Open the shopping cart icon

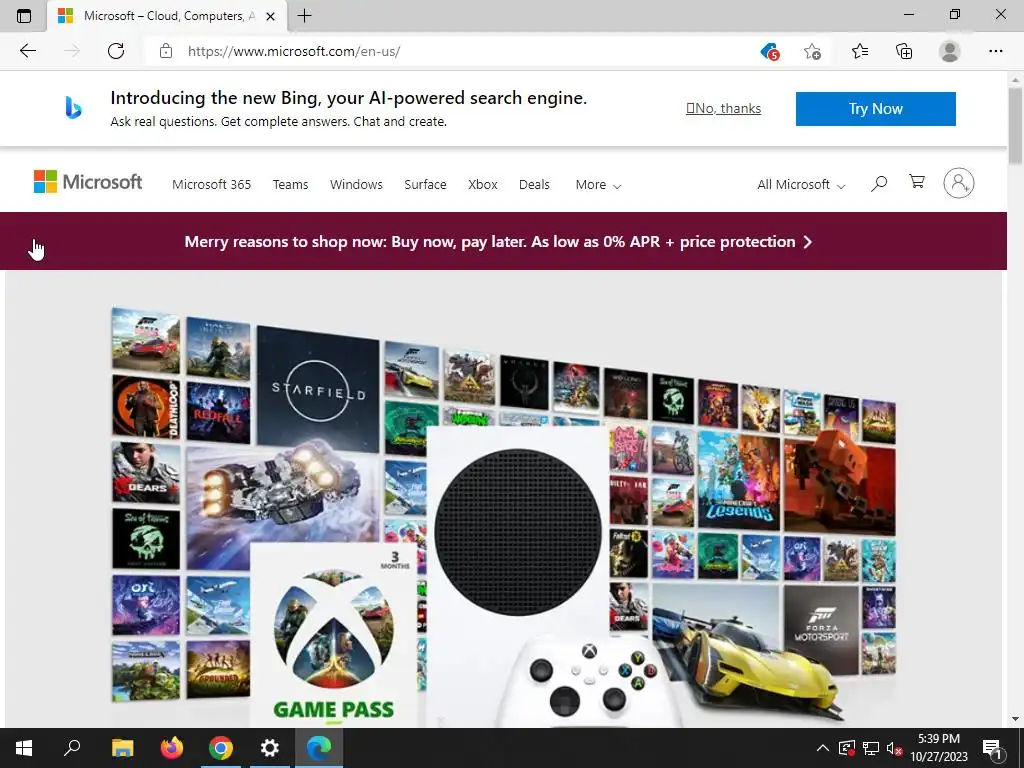point(917,182)
